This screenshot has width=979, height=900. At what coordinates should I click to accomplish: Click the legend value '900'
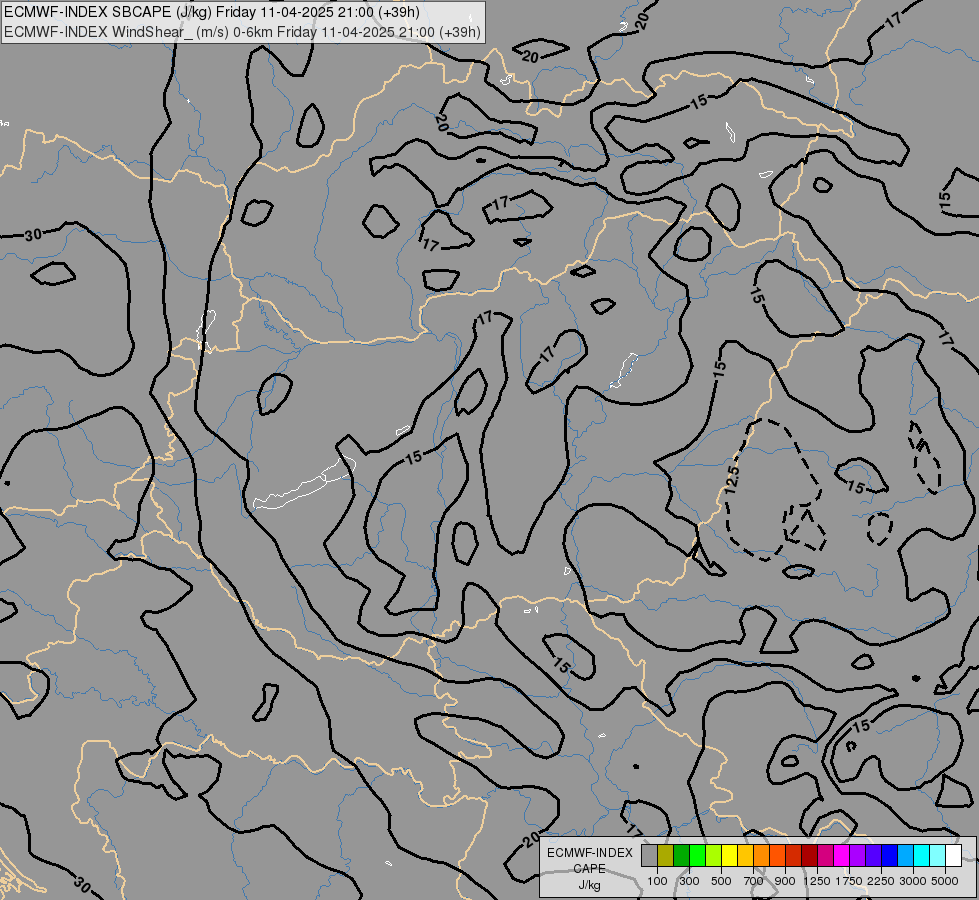(785, 881)
